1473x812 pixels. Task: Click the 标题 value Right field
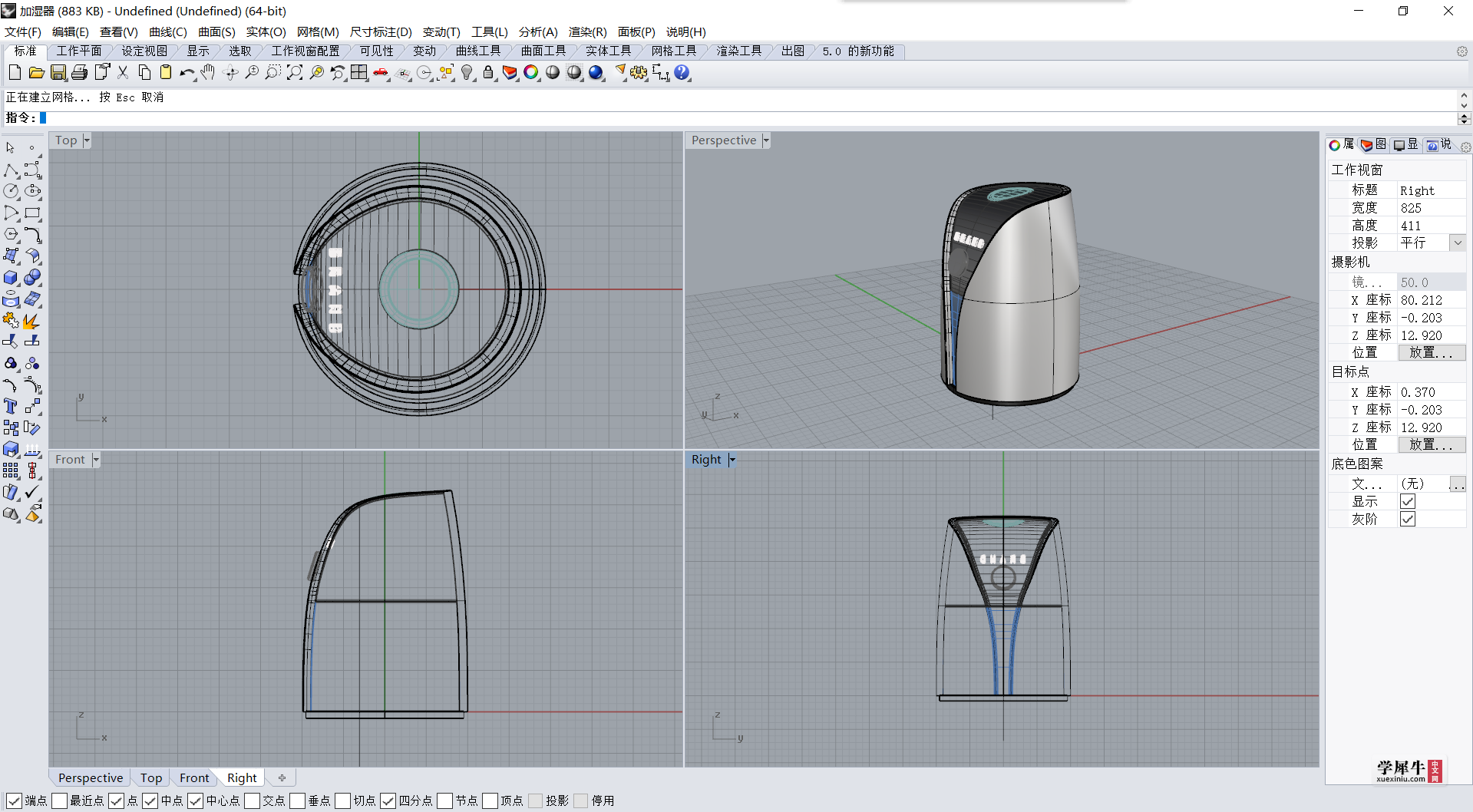coord(1432,190)
